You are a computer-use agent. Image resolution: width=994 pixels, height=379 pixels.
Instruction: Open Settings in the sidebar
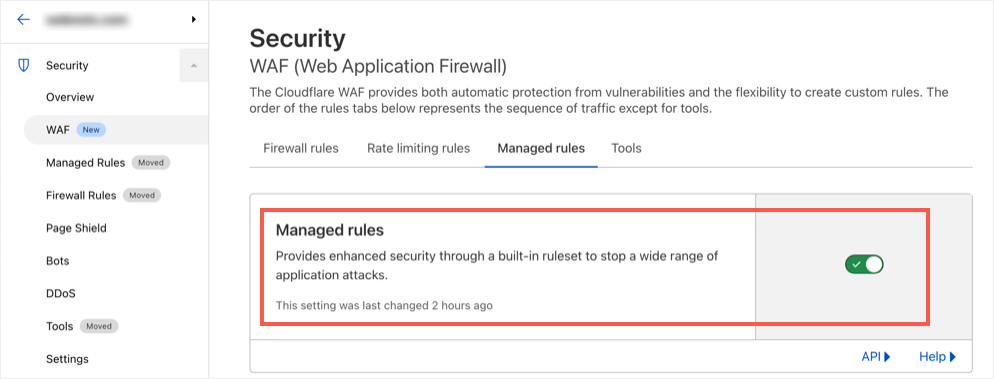tap(67, 359)
